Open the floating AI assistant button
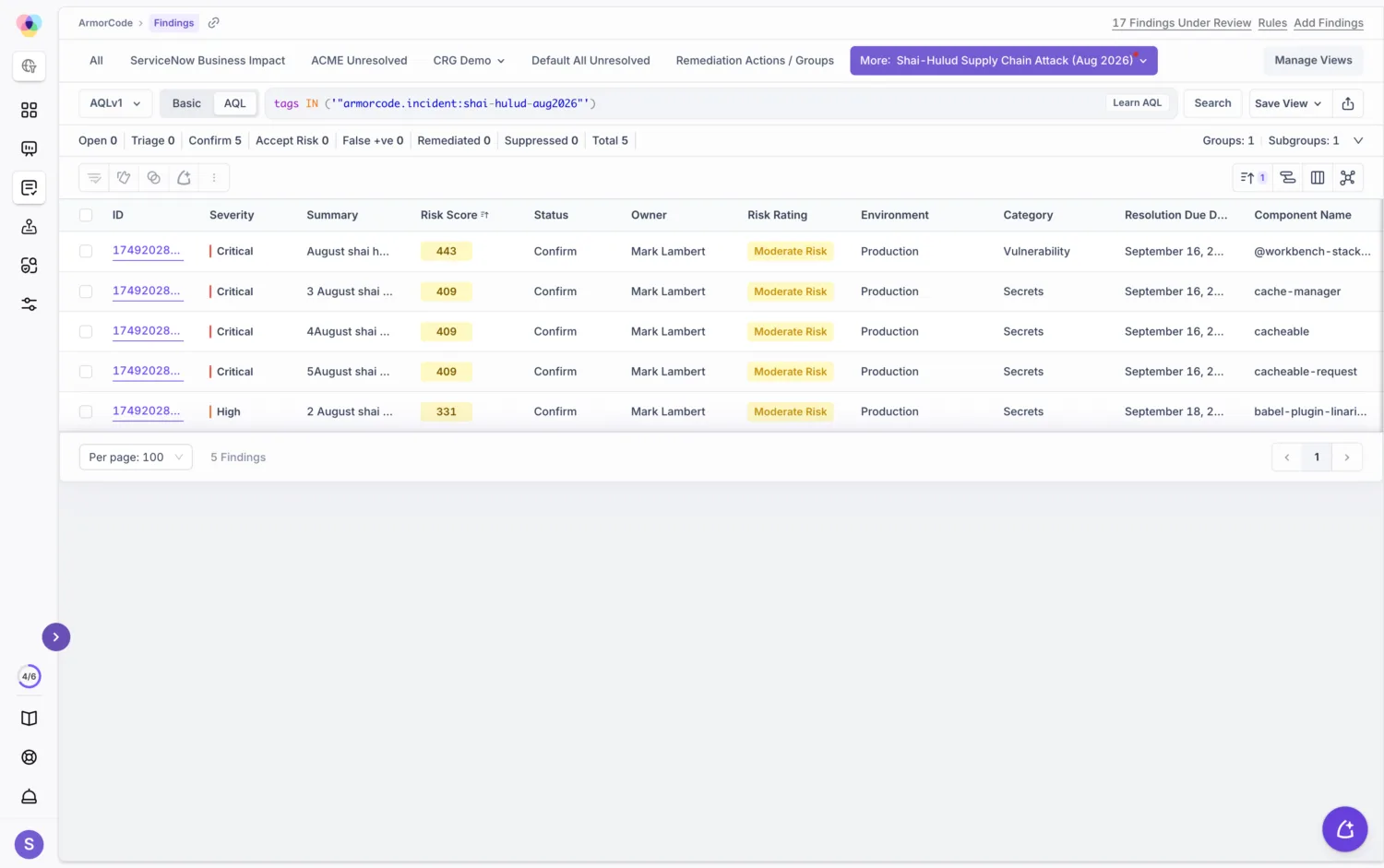Viewport: 1384px width, 868px height. (1344, 829)
